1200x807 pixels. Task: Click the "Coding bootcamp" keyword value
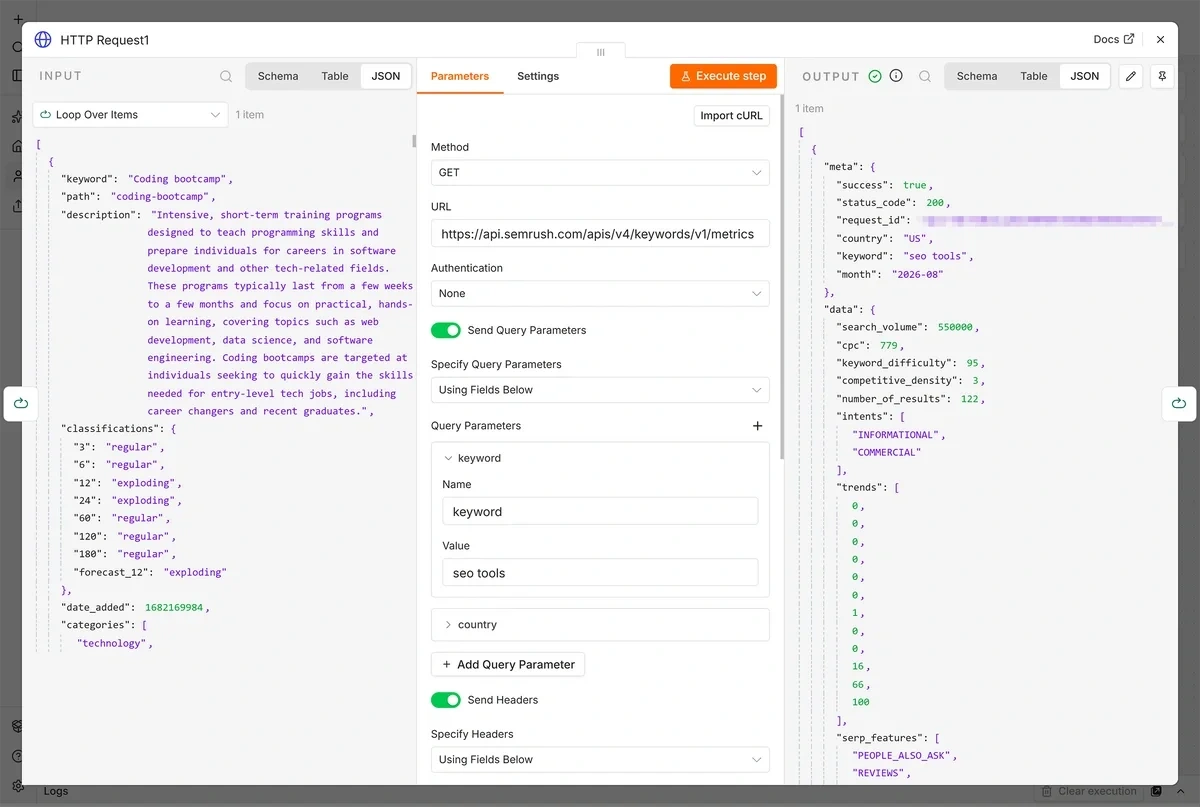[177, 179]
